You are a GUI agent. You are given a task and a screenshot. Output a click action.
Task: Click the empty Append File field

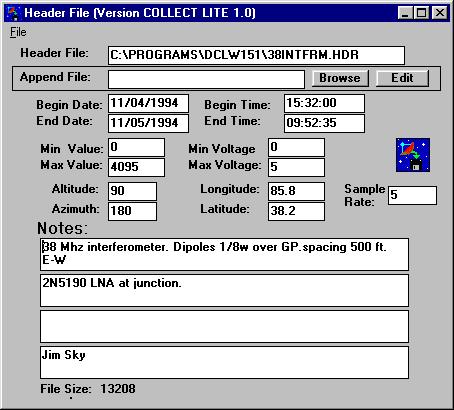click(206, 79)
